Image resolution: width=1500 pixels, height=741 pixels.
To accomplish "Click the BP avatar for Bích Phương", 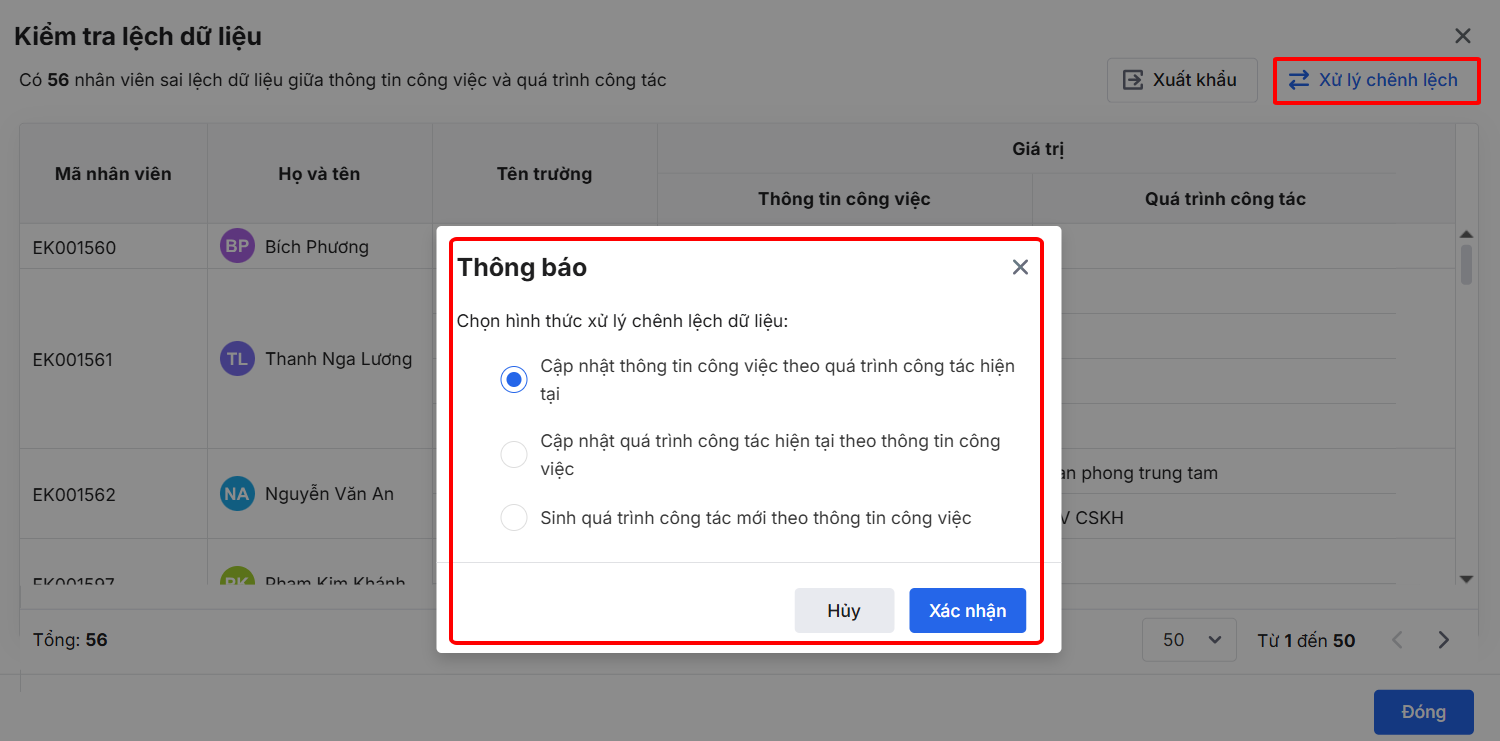I will tap(237, 247).
